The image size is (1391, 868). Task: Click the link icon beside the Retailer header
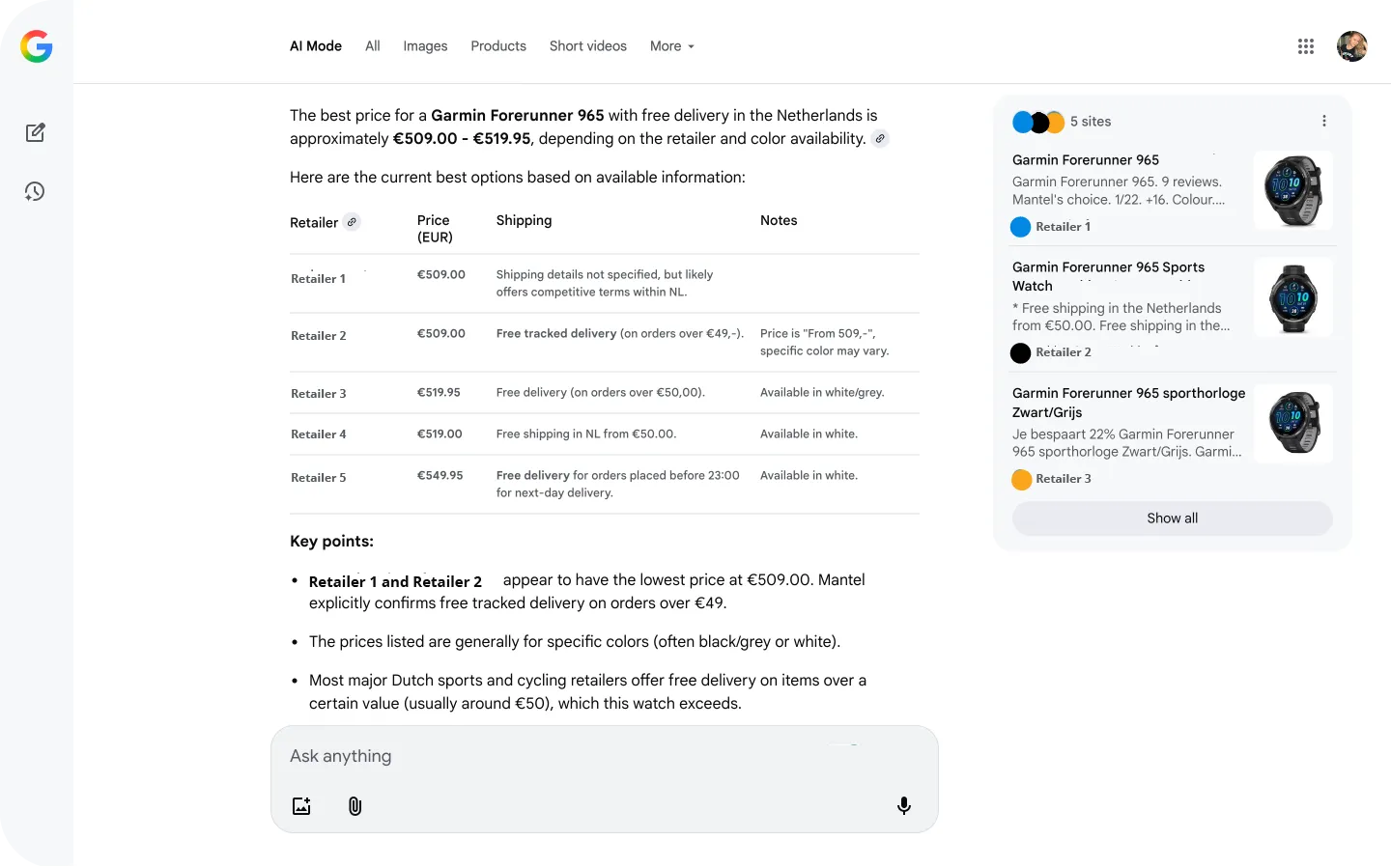click(x=353, y=222)
